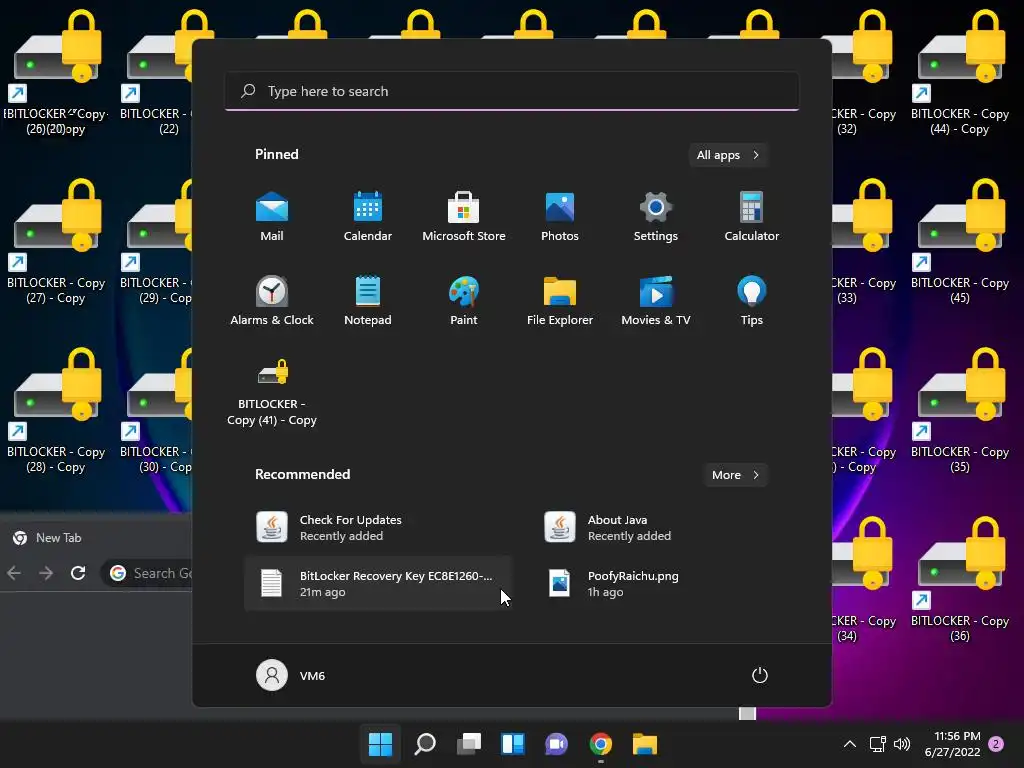Open the Power options button
The height and width of the screenshot is (768, 1024).
[760, 675]
